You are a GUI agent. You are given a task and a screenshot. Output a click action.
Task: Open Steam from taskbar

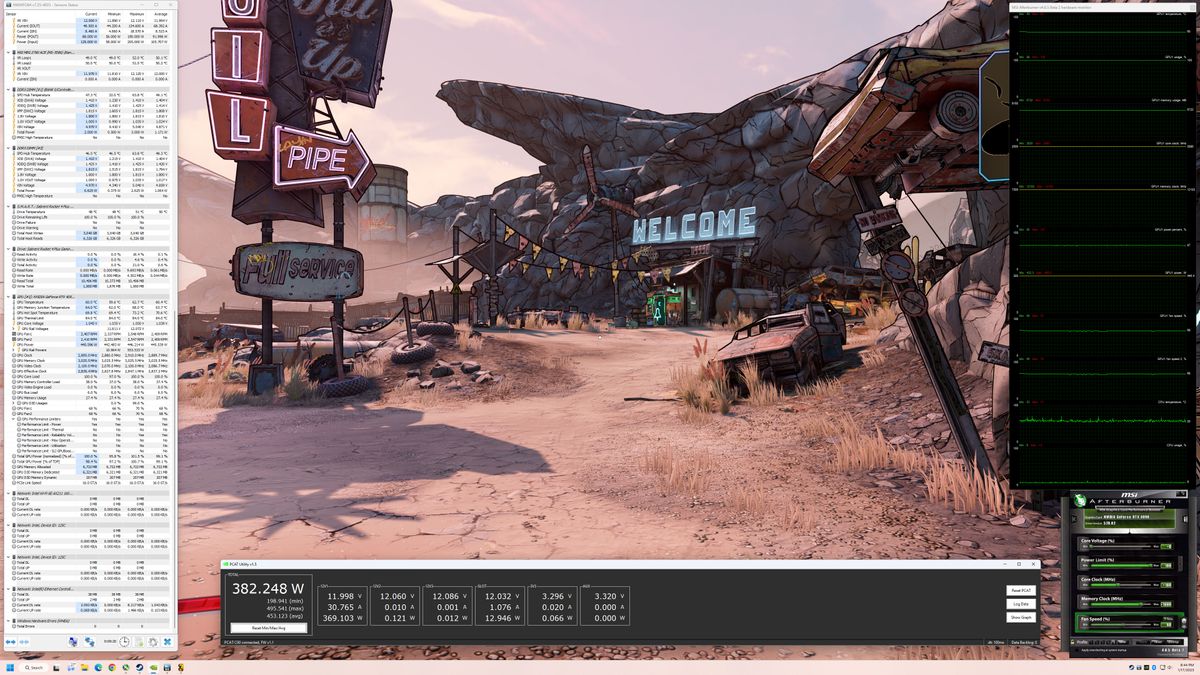click(139, 668)
